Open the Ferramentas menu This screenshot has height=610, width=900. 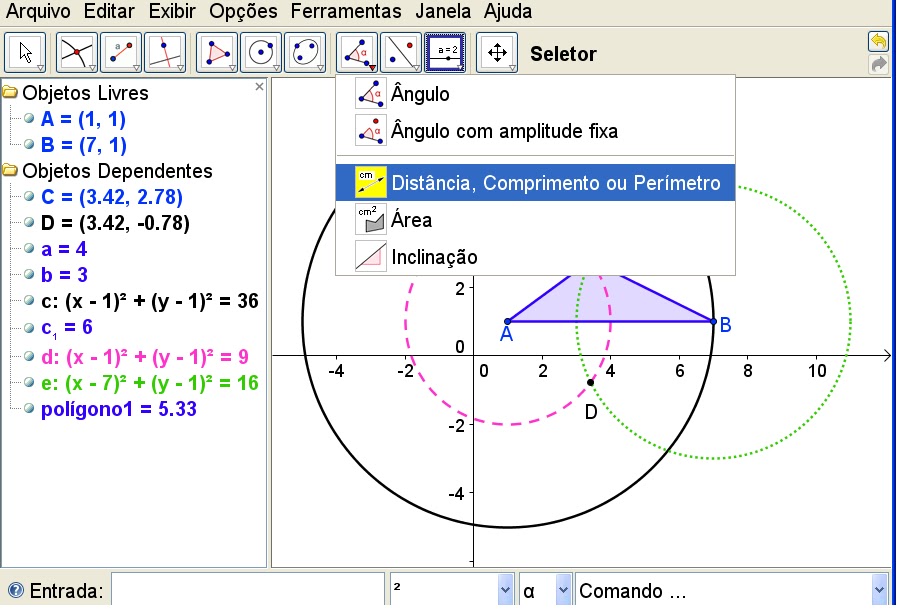point(345,12)
